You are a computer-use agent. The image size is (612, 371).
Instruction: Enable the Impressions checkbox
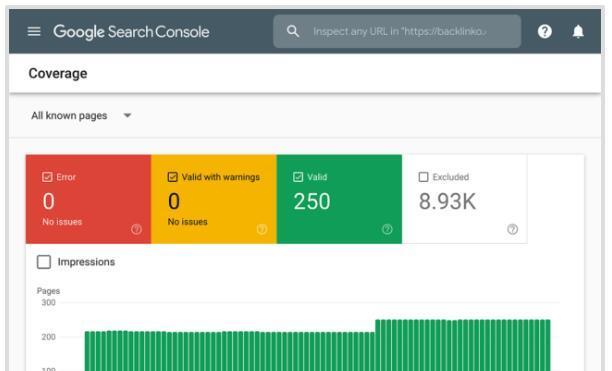point(44,262)
